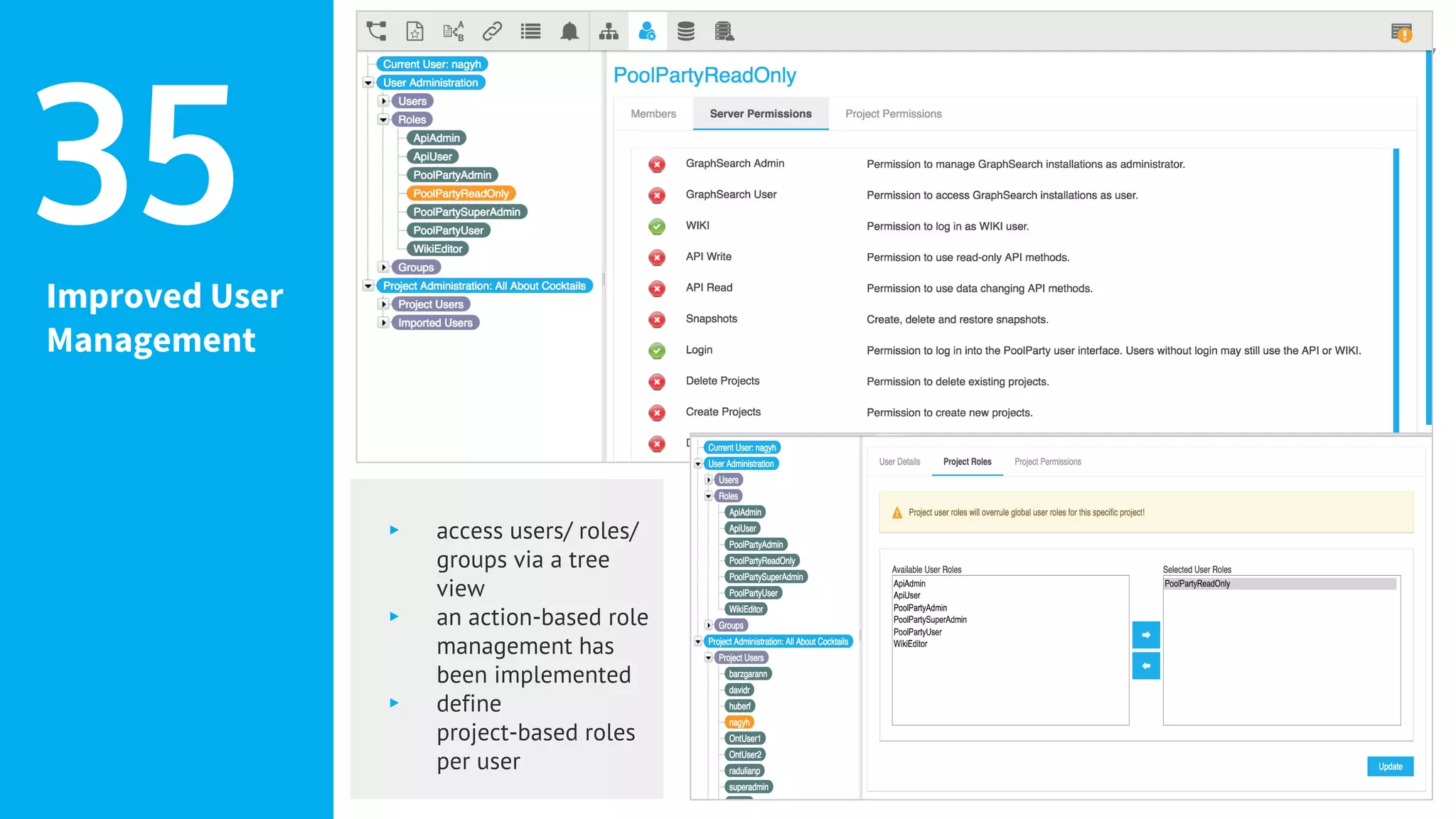Select the Project Roles tab
Image resolution: width=1456 pixels, height=819 pixels.
click(967, 461)
